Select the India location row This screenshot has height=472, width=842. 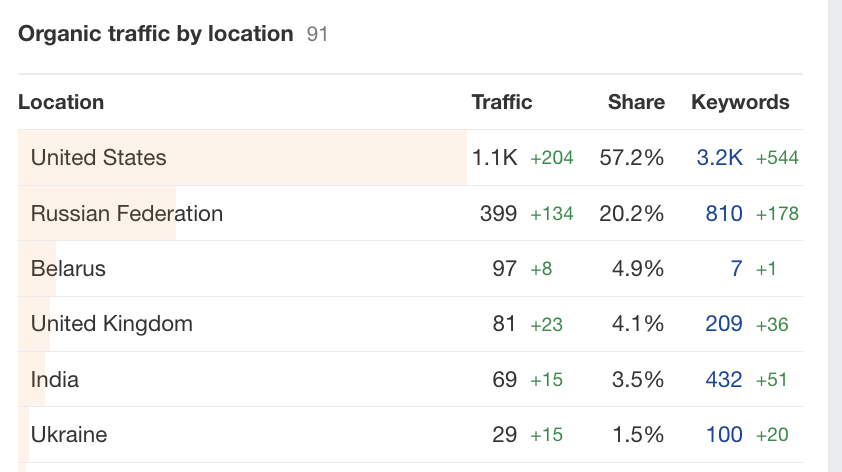tap(410, 379)
